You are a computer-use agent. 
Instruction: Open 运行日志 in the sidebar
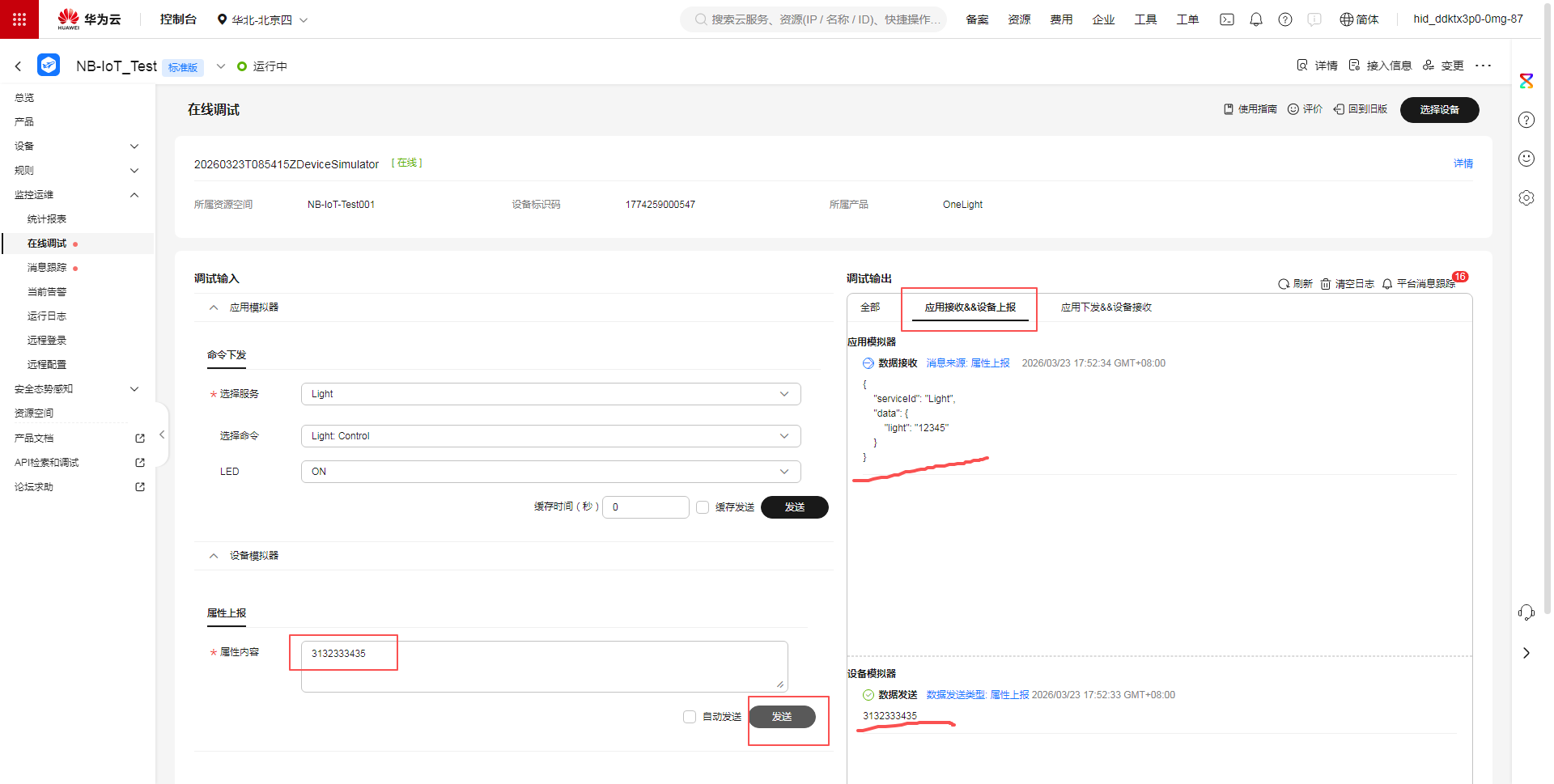click(47, 316)
